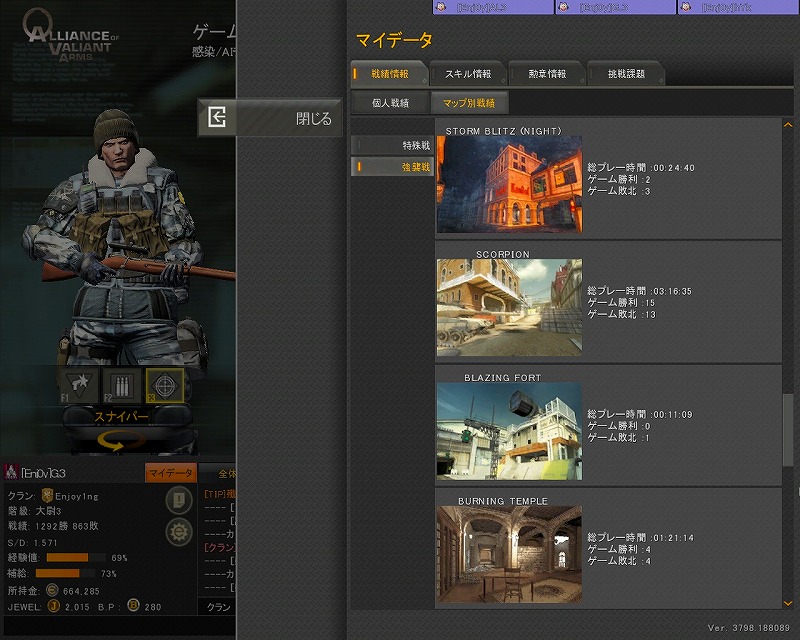Select the F3 sniper crosshair icon
Screen dimensions: 800x640
click(164, 385)
